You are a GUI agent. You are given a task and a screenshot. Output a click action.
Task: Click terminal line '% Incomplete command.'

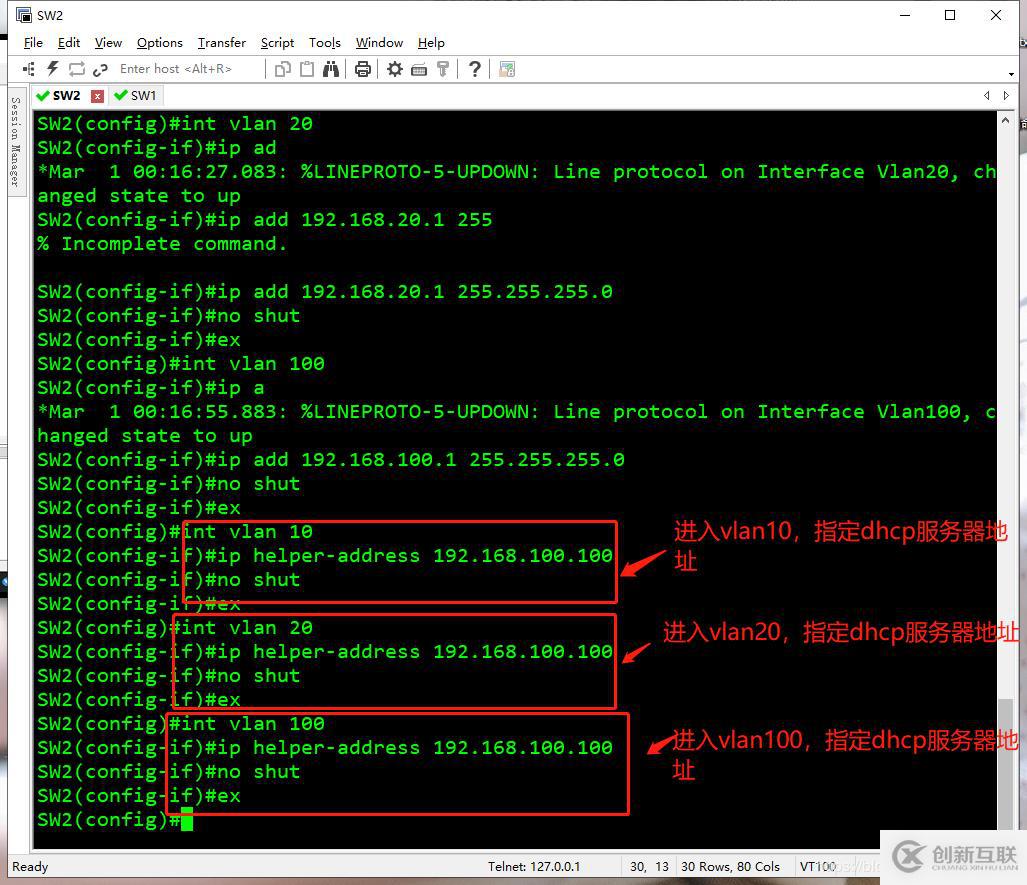pyautogui.click(x=162, y=244)
